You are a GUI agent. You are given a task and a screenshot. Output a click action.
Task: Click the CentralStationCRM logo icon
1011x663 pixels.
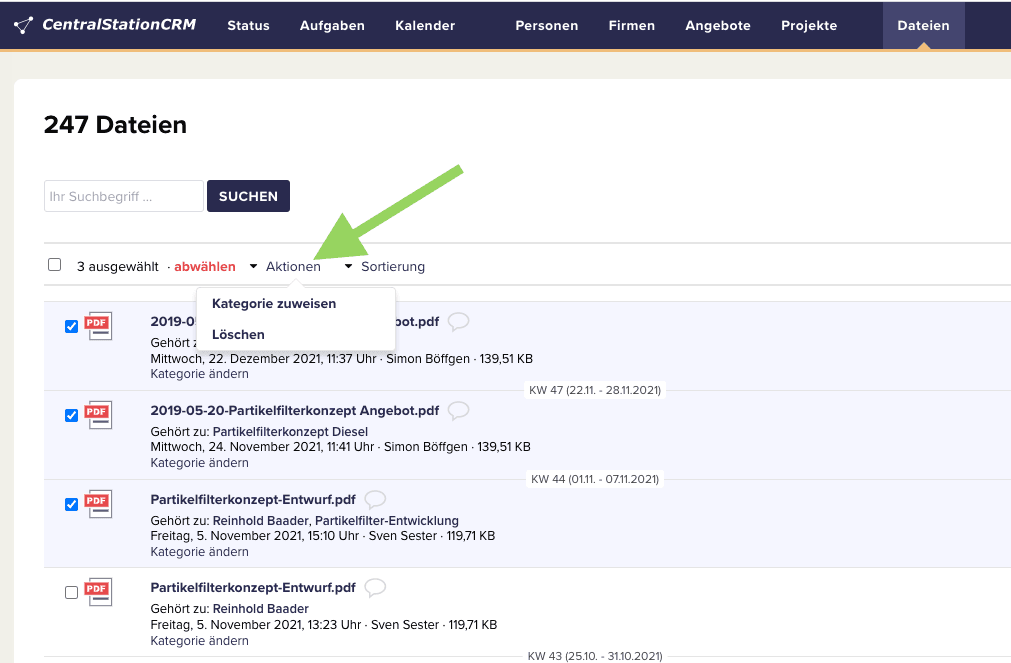(x=24, y=25)
